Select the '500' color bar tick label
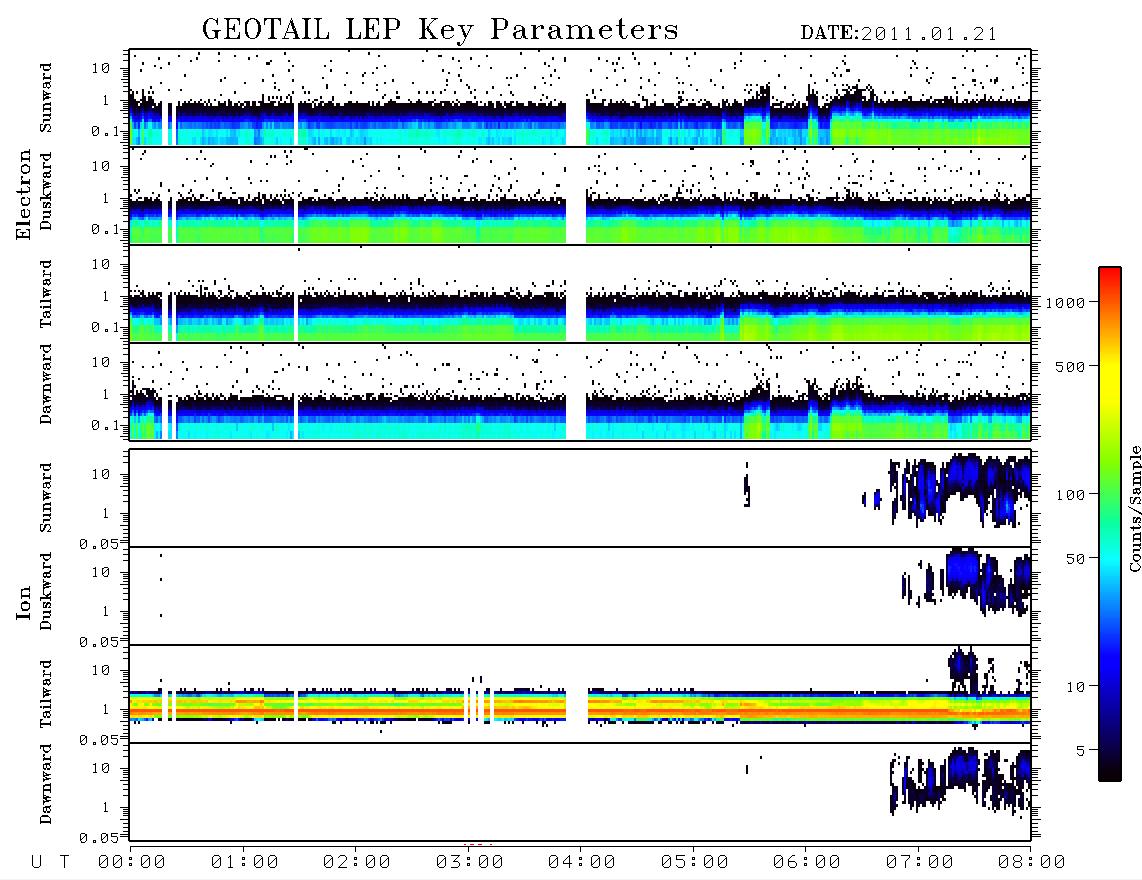The height and width of the screenshot is (880, 1142). pyautogui.click(x=1070, y=366)
